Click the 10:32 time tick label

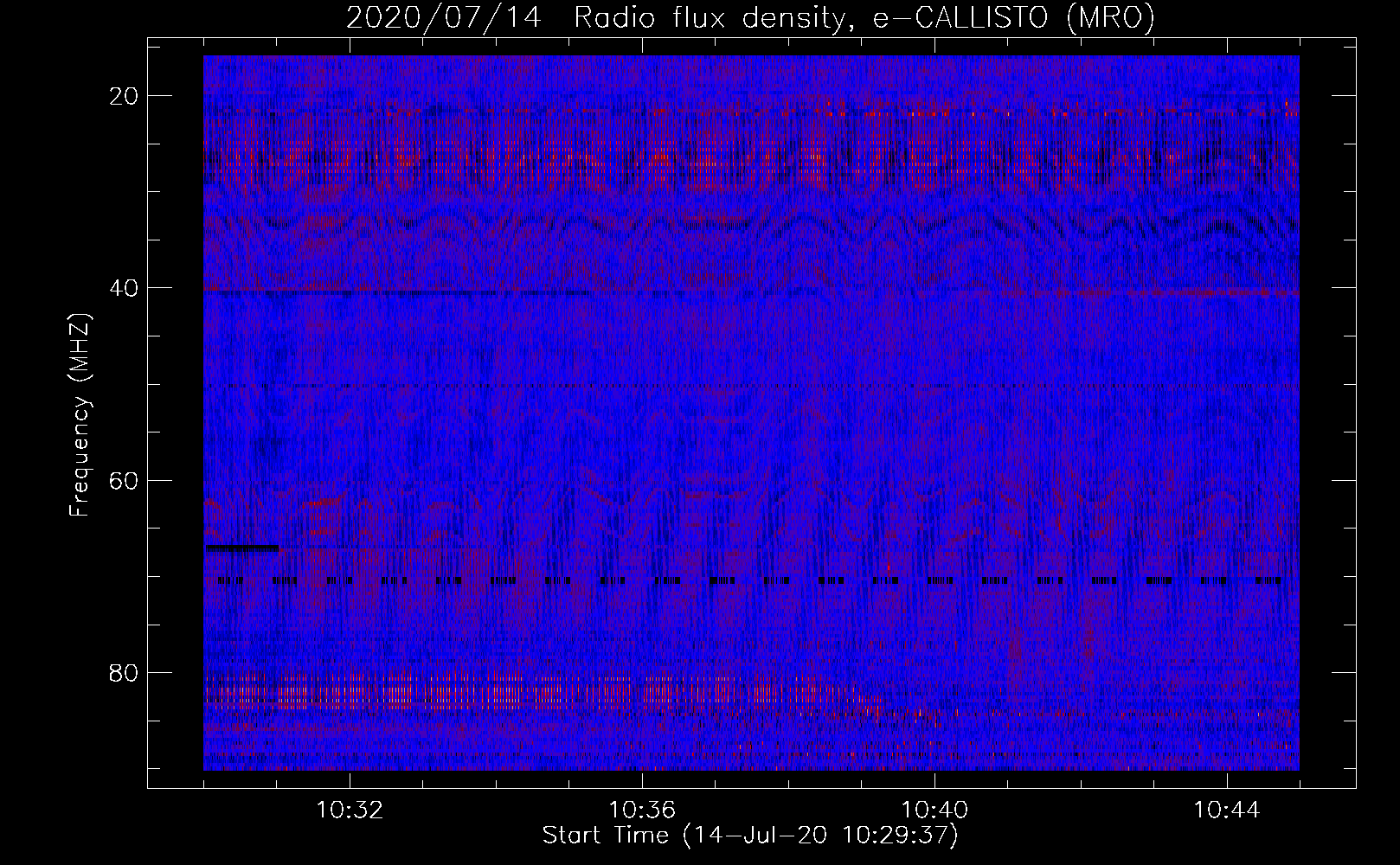coord(350,811)
